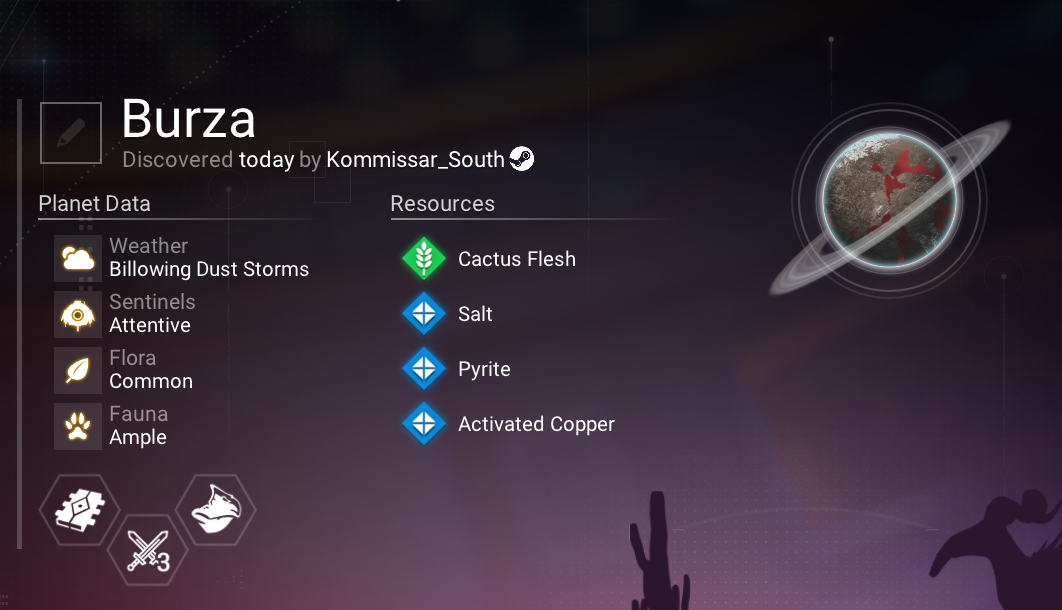This screenshot has height=610, width=1062.
Task: Click the ringed planet thumbnail
Action: pos(889,200)
